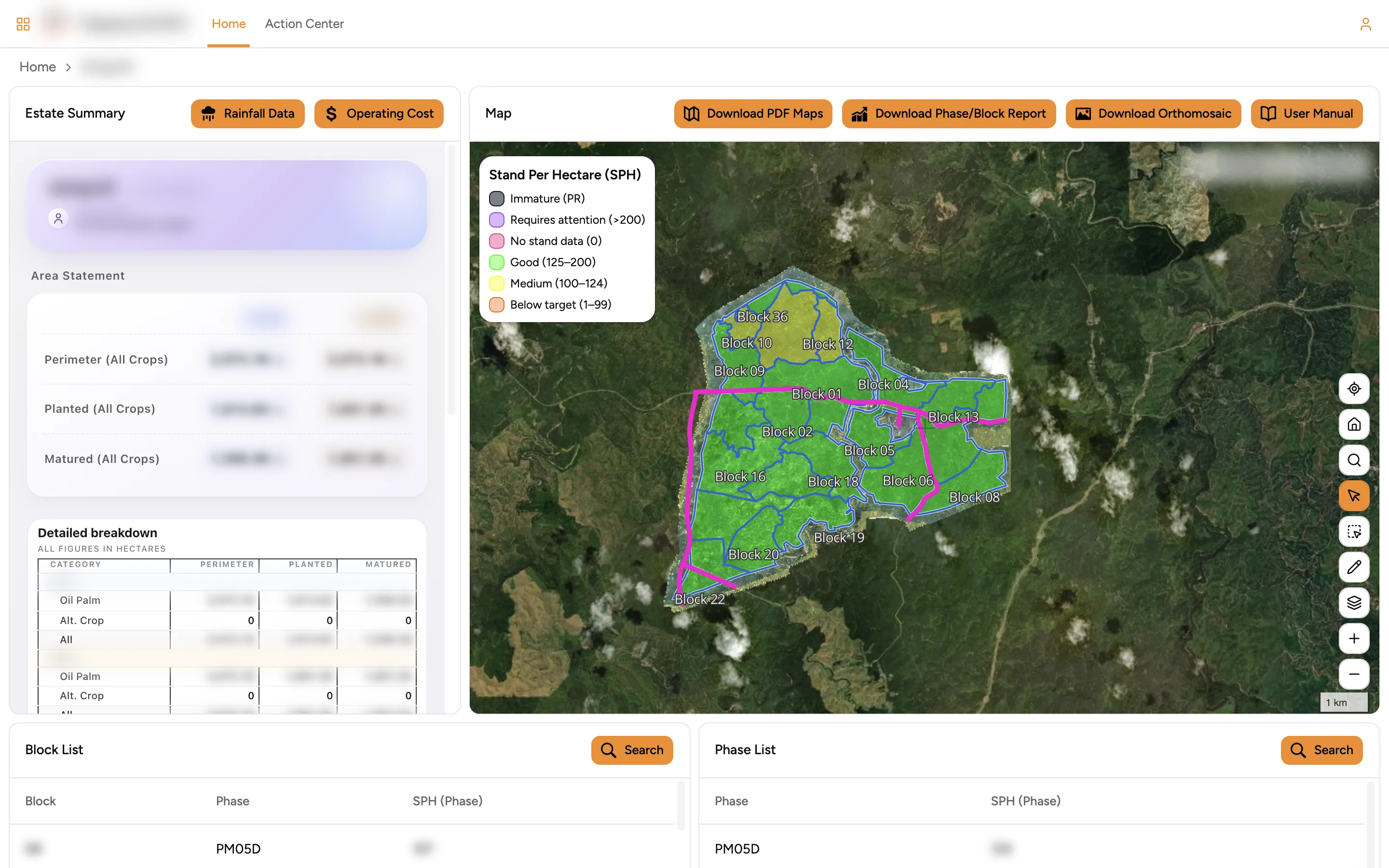1389x868 pixels.
Task: Switch to the Home tab
Action: coord(229,24)
